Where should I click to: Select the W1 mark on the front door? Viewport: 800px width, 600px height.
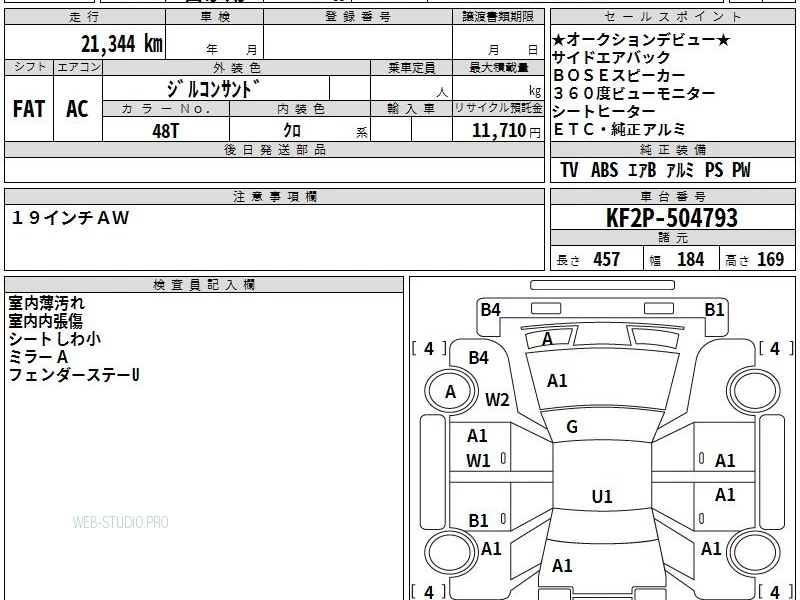pyautogui.click(x=478, y=461)
